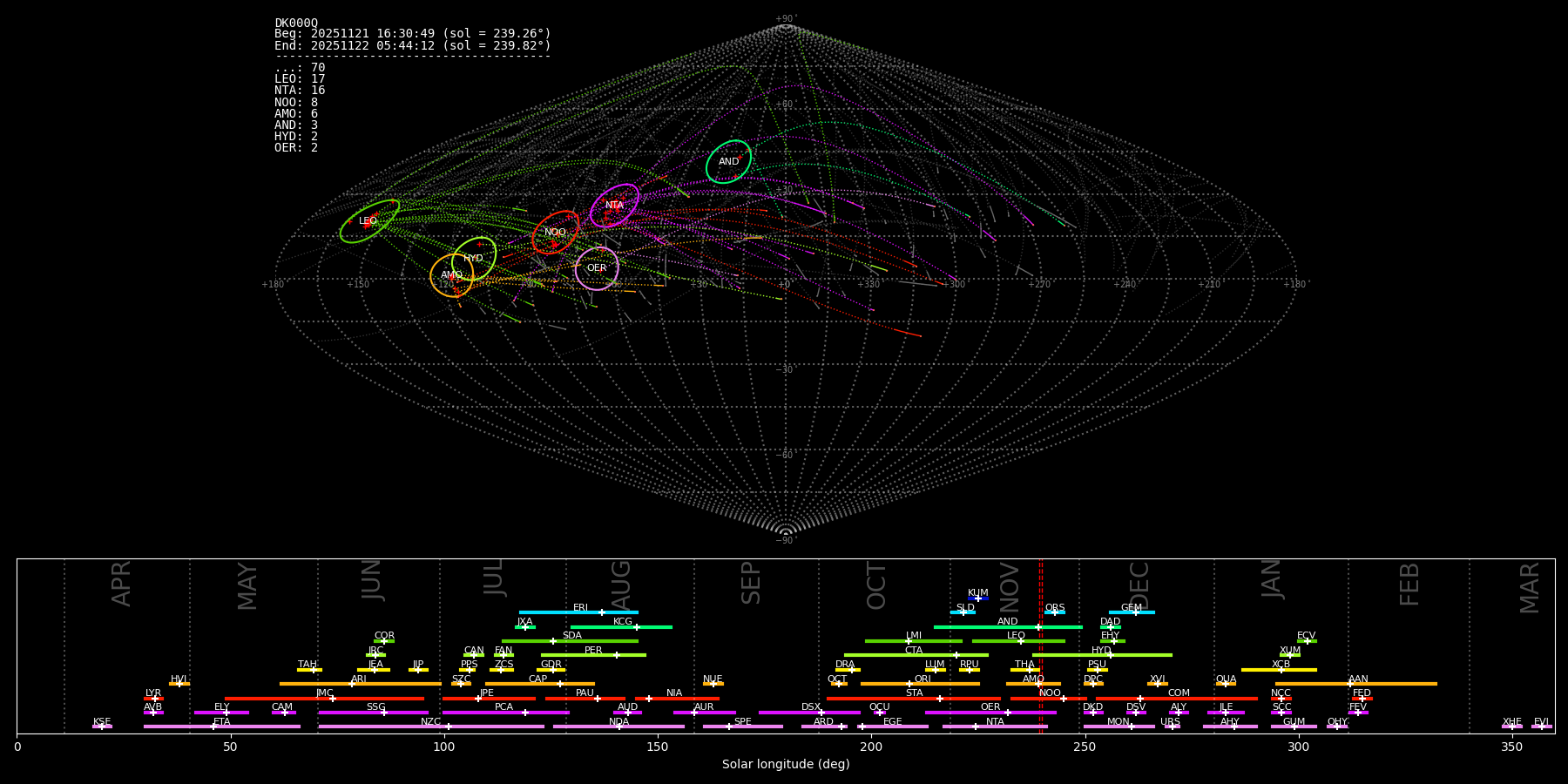Click the red dashed current solar longitude marker

[x=1041, y=645]
